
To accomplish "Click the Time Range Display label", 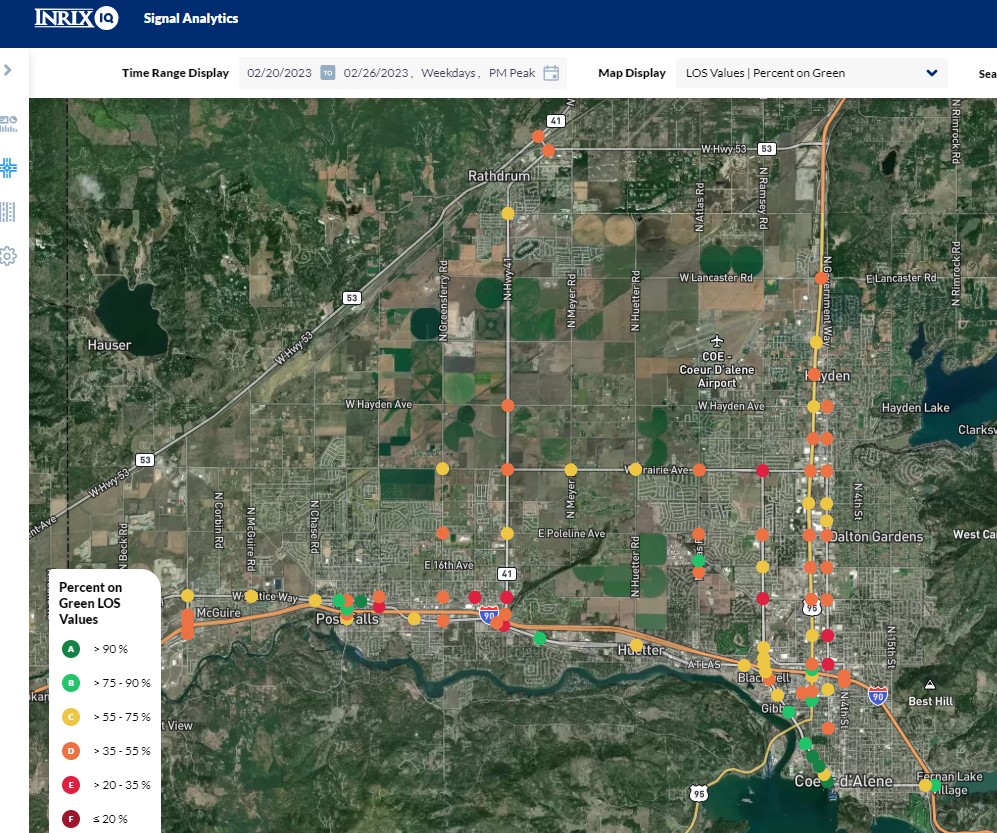I will point(175,73).
